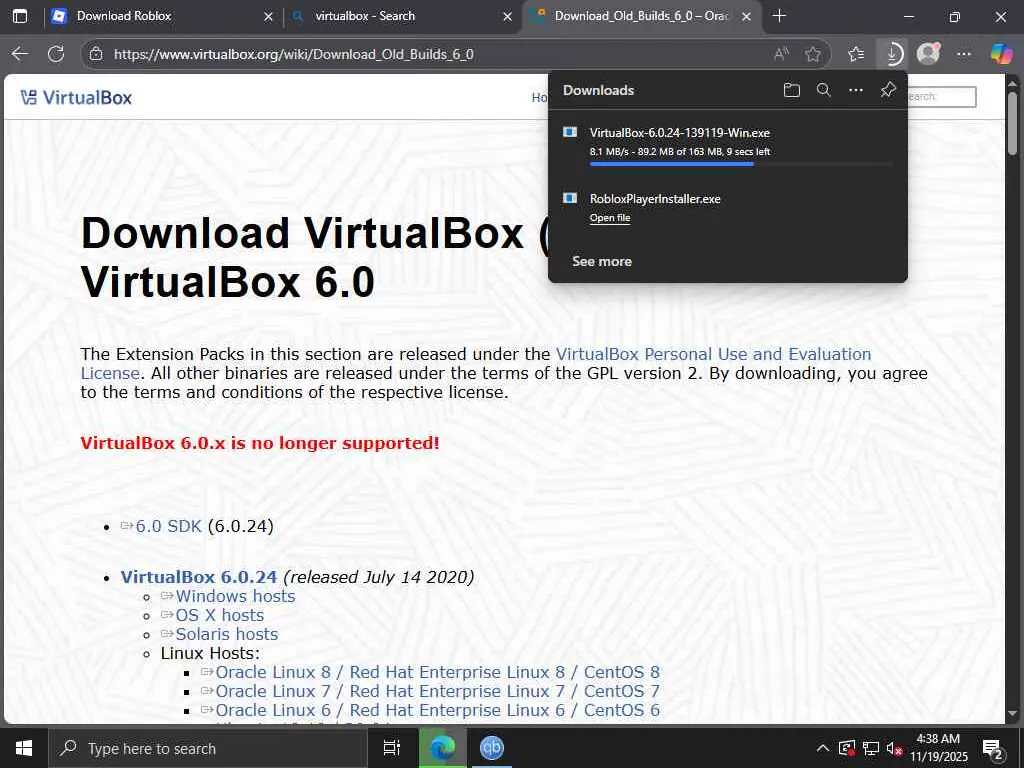This screenshot has height=768, width=1024.
Task: Toggle the Downloads toolbar button
Action: [891, 54]
